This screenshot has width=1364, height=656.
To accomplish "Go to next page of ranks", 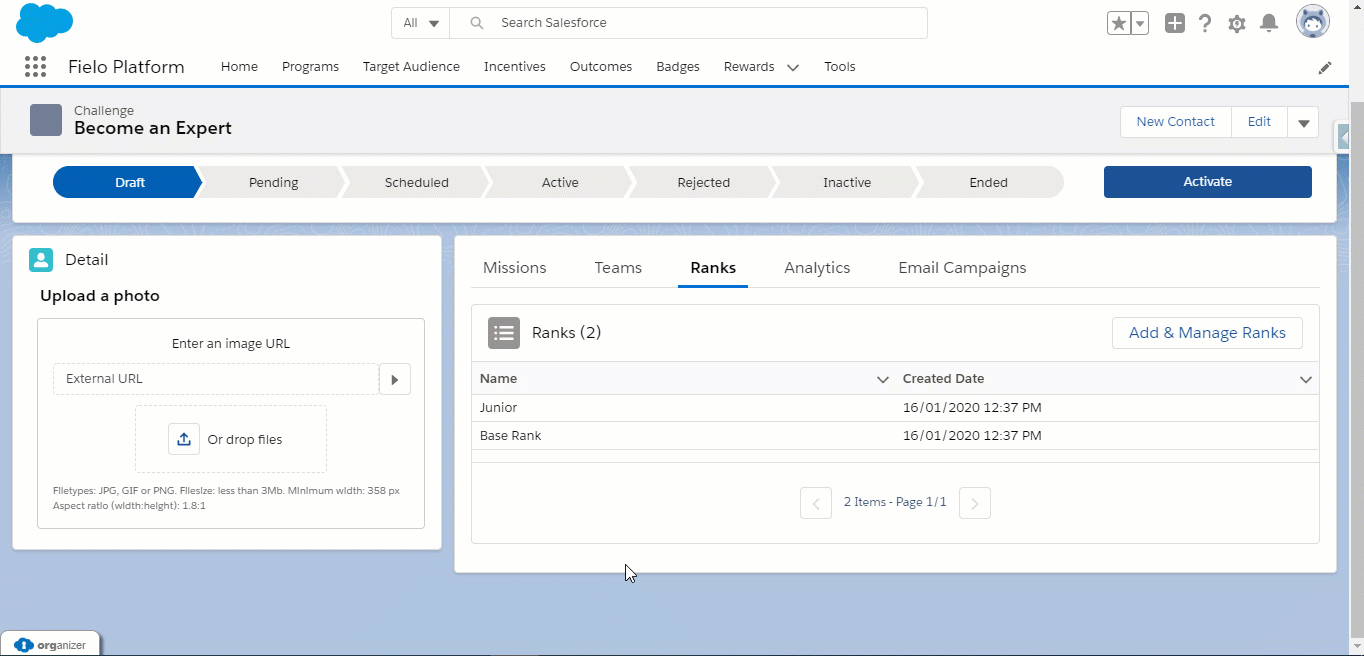I will pyautogui.click(x=975, y=502).
